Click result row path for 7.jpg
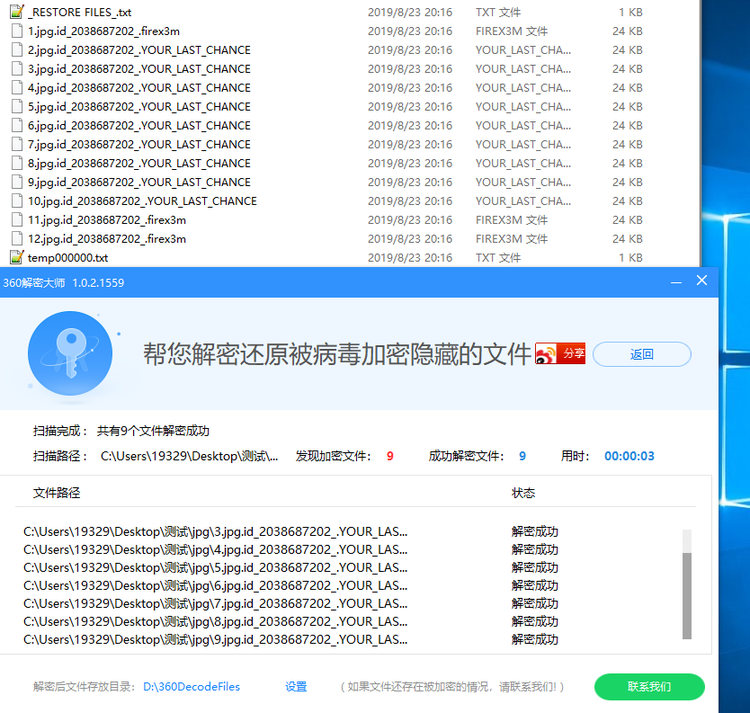This screenshot has height=713, width=750. (215, 603)
